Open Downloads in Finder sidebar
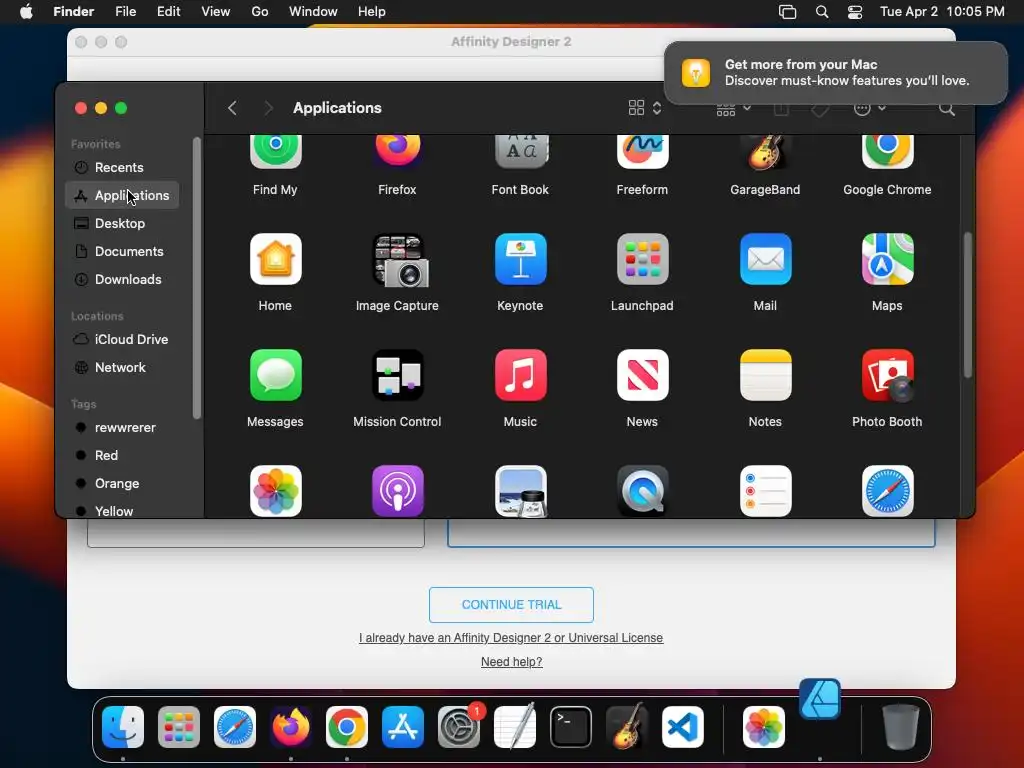This screenshot has width=1024, height=768. click(x=121, y=280)
